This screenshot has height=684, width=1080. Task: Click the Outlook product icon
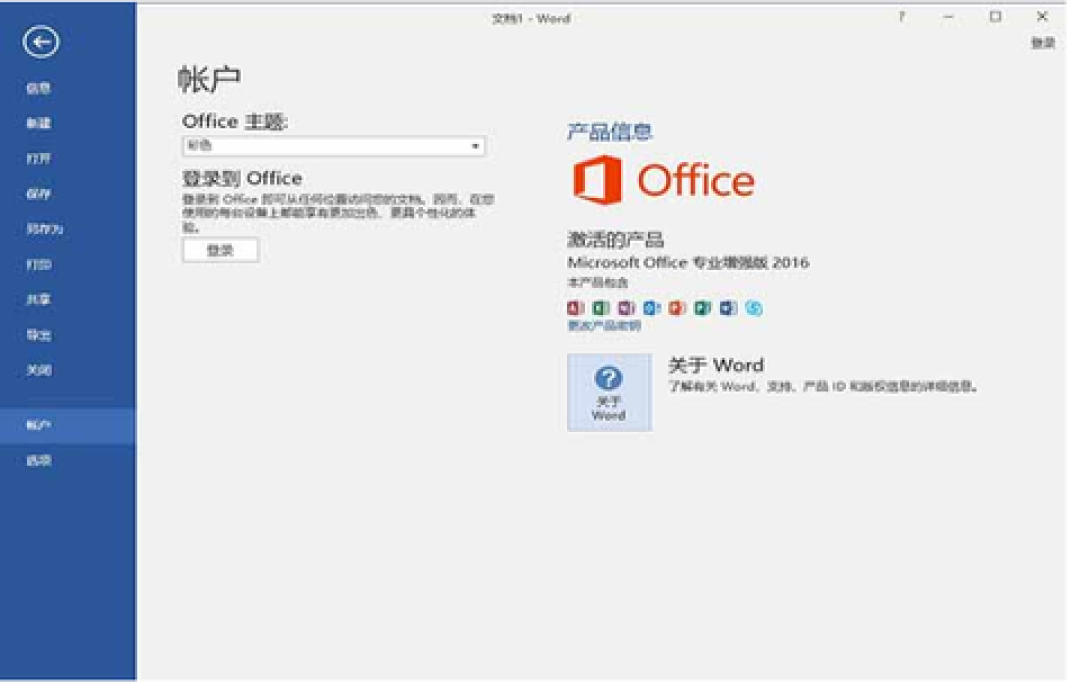[x=652, y=308]
